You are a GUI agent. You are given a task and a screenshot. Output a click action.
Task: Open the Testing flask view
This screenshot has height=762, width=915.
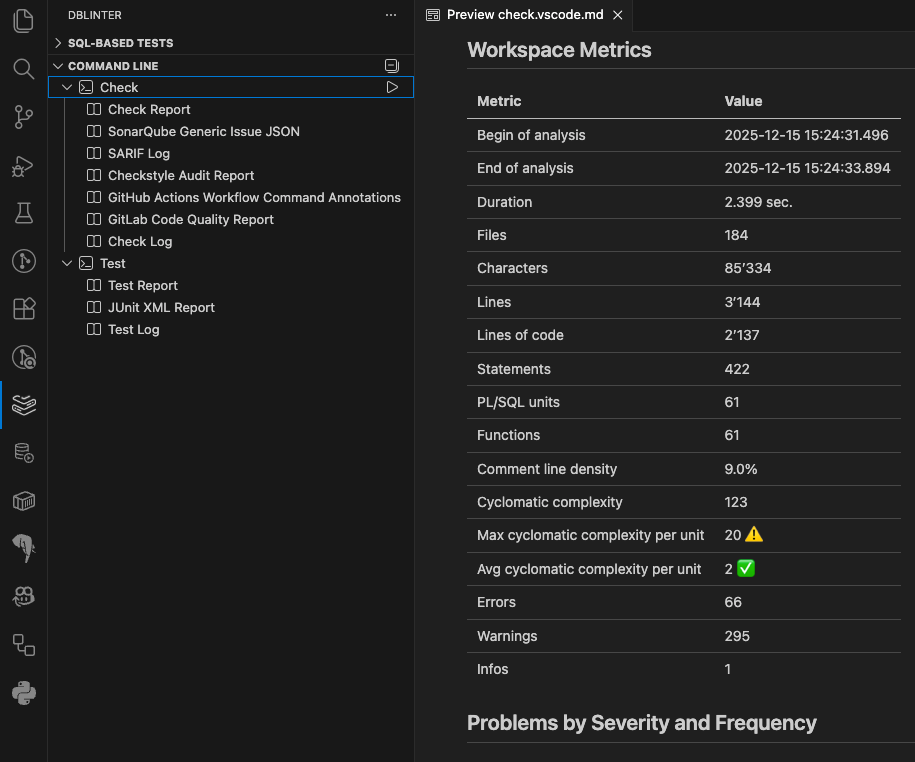click(21, 213)
